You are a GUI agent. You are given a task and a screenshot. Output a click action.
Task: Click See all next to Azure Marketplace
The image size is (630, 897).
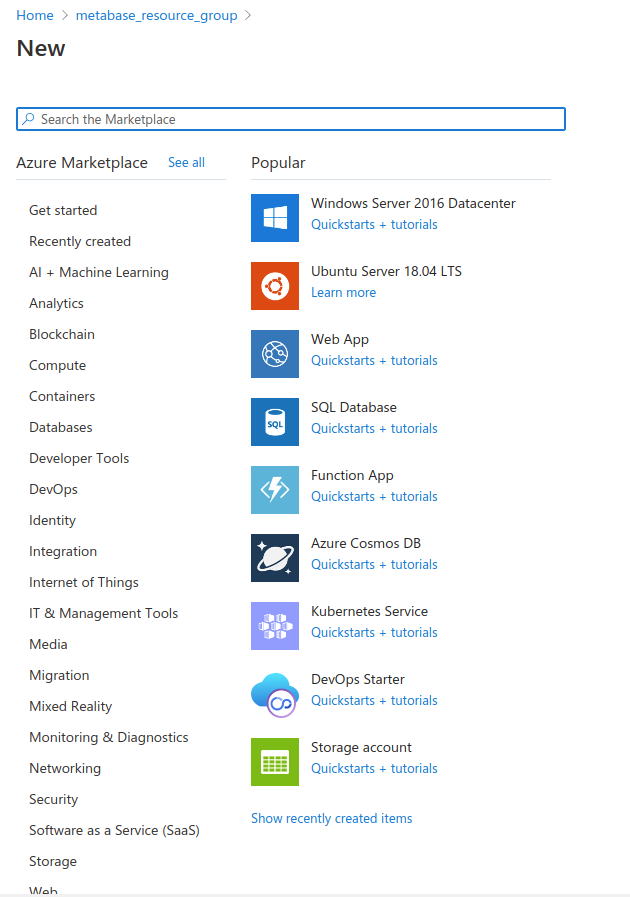point(186,162)
